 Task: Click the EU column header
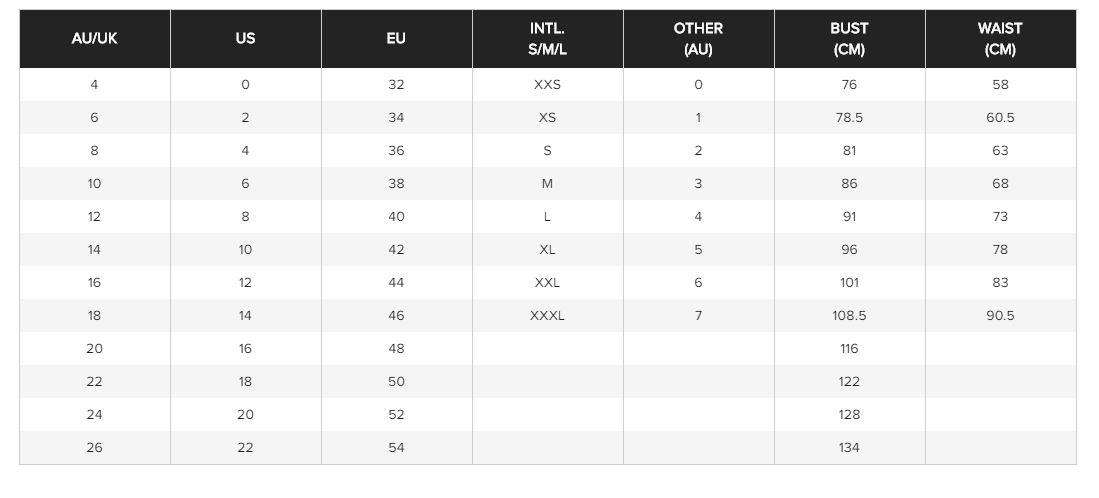click(397, 39)
